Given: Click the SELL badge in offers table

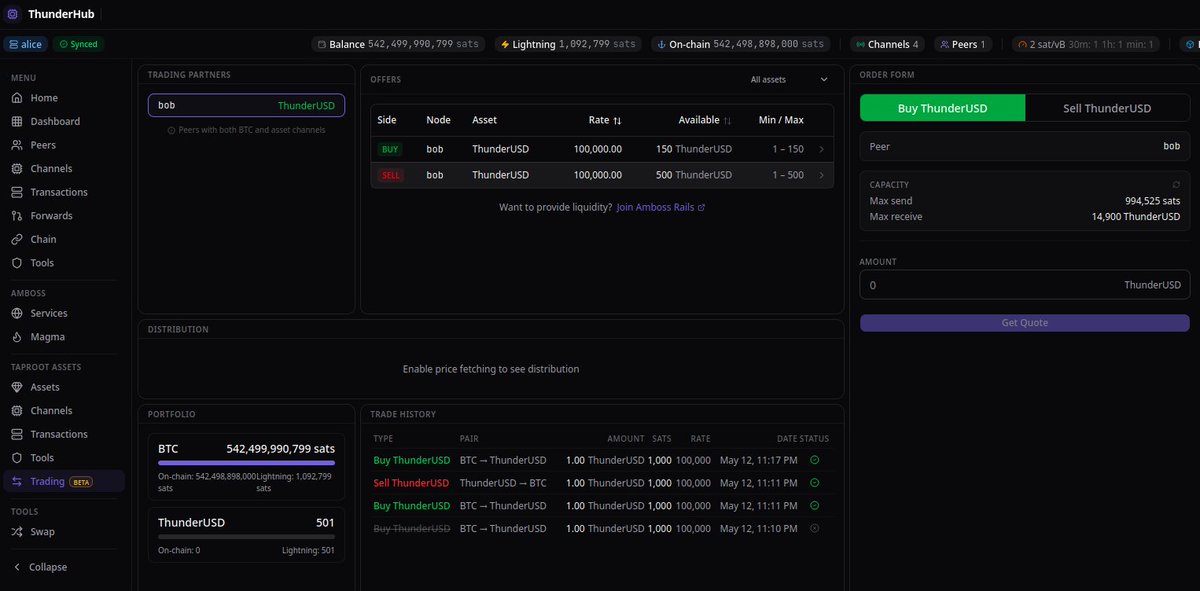Looking at the screenshot, I should (390, 175).
